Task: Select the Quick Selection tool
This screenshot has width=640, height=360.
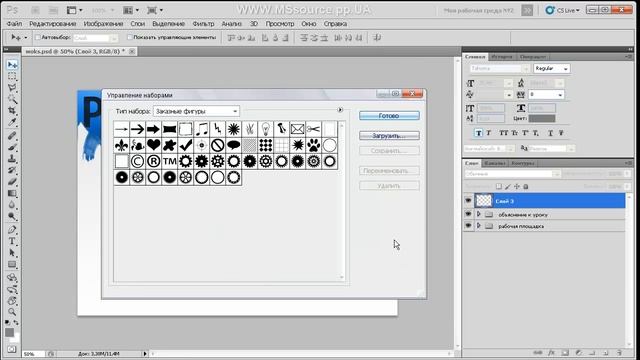Action: pyautogui.click(x=12, y=99)
